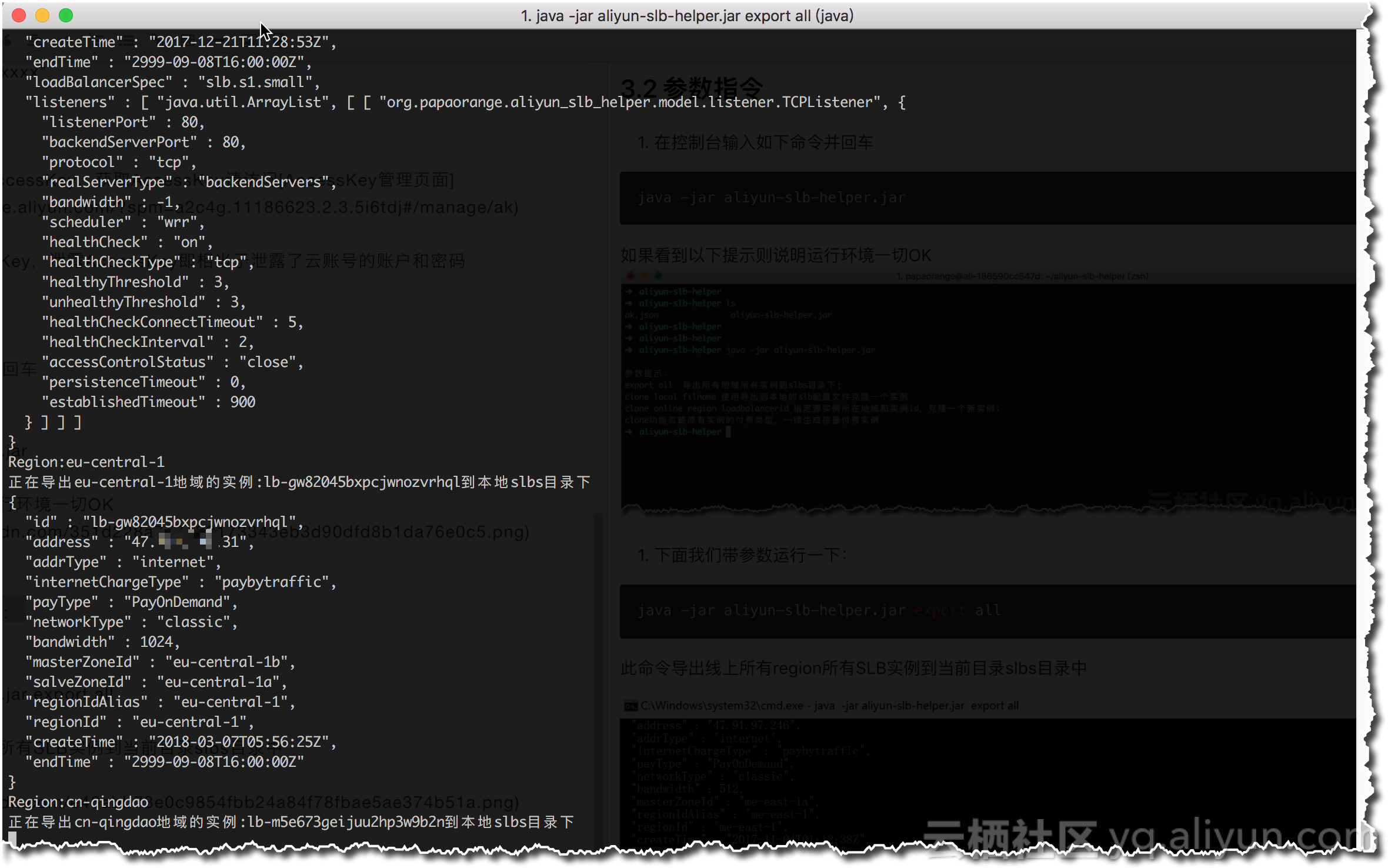Click the establishedTimeout value 900
This screenshot has width=1388, height=868.
click(242, 402)
